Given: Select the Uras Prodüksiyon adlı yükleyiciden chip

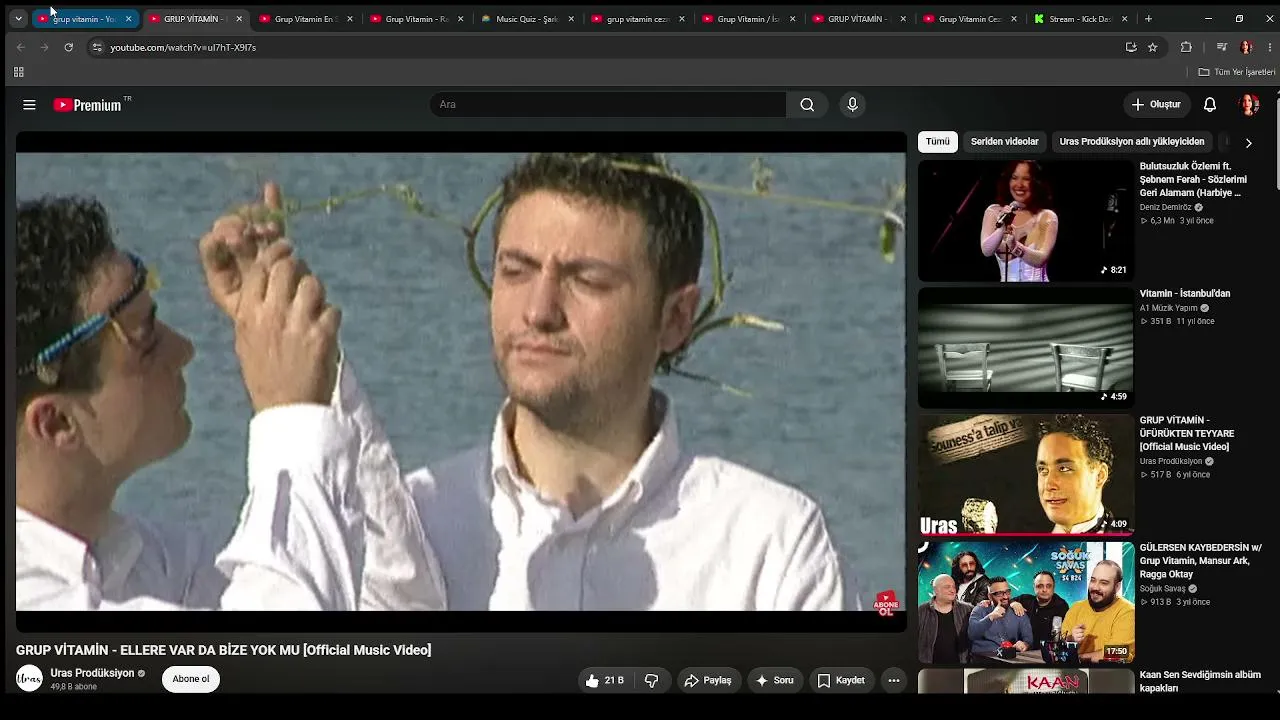Looking at the screenshot, I should [1132, 142].
